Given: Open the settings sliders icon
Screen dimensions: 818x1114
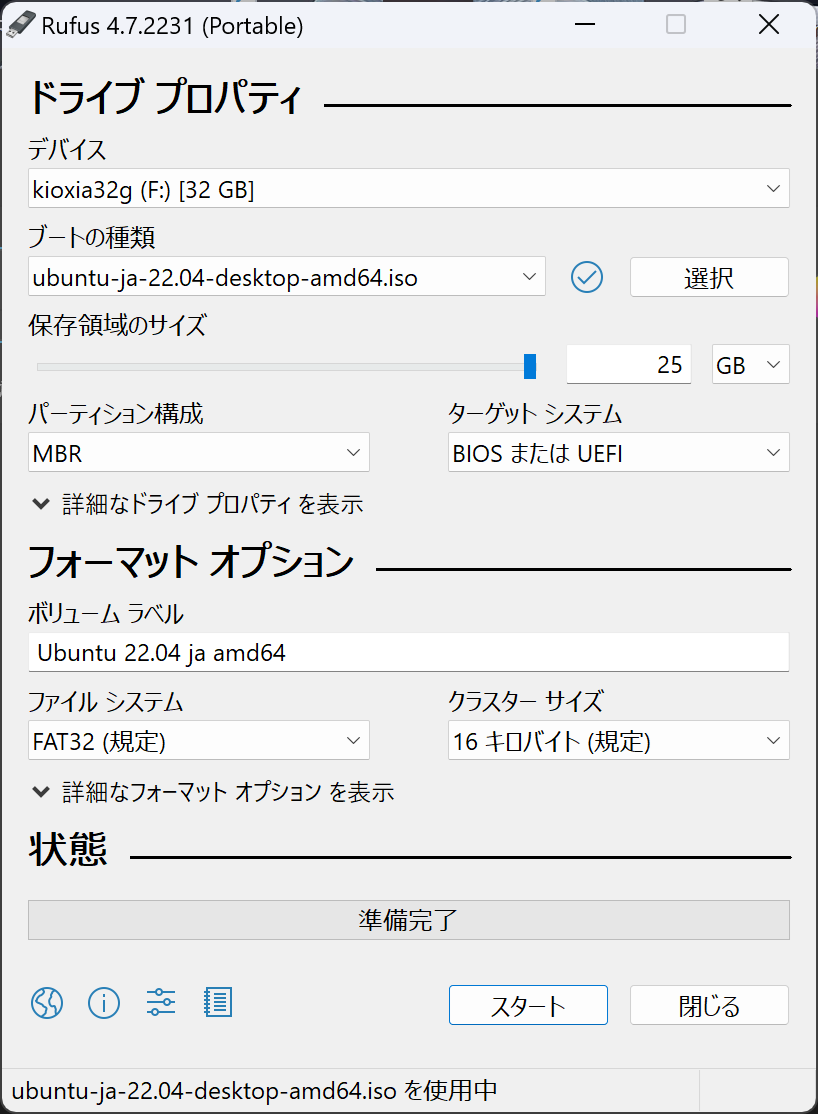Looking at the screenshot, I should [x=161, y=1002].
